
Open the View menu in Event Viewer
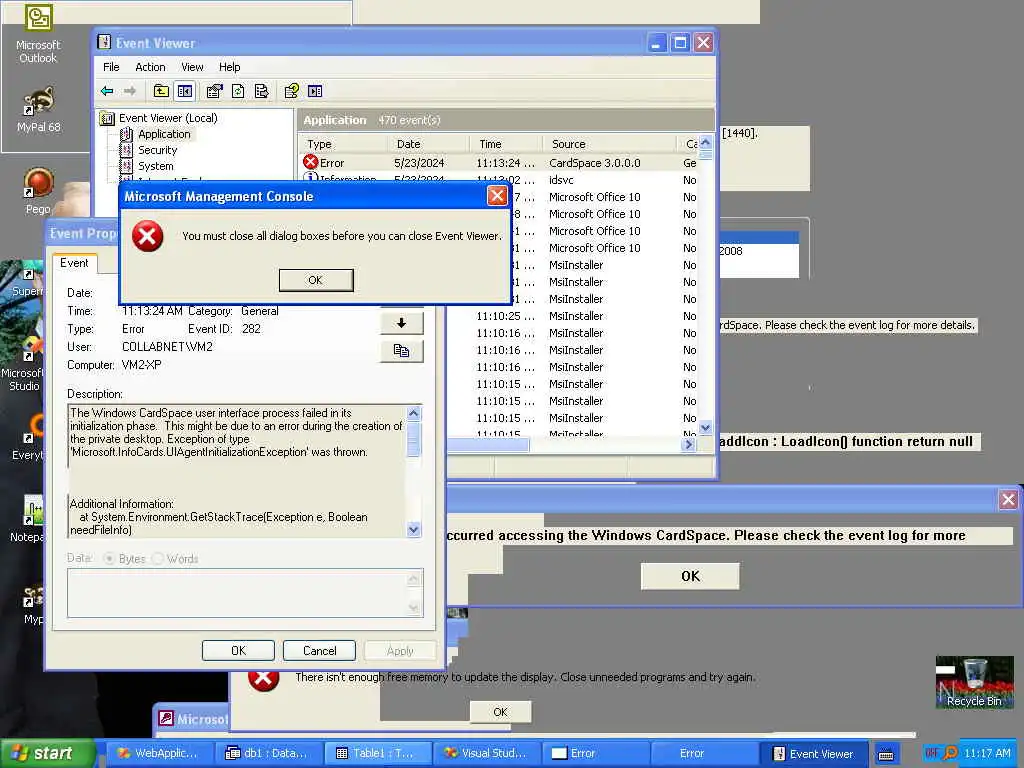[x=192, y=67]
